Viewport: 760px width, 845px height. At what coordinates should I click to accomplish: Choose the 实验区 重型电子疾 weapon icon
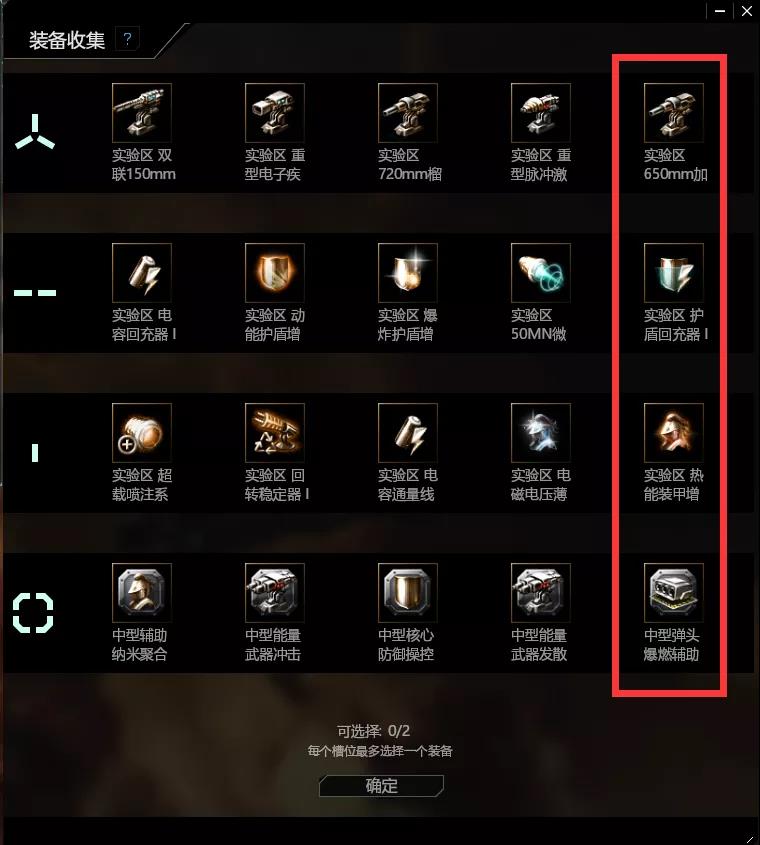pyautogui.click(x=275, y=113)
